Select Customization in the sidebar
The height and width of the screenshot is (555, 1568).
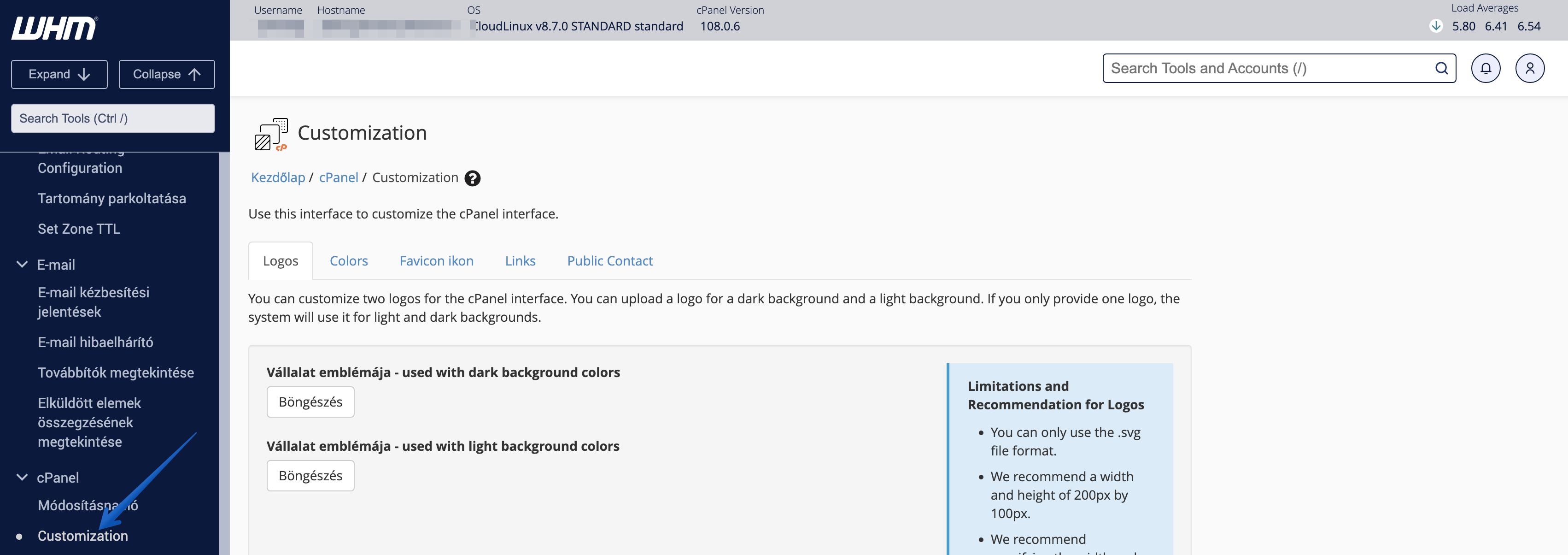(83, 536)
